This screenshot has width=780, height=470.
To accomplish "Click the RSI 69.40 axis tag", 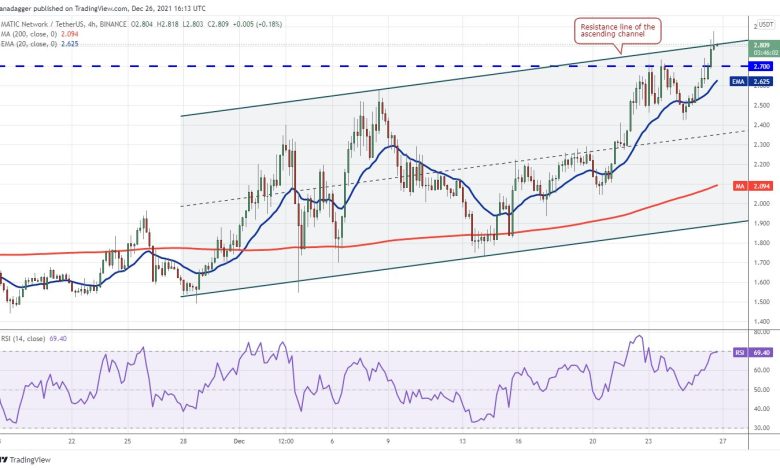I will click(753, 352).
